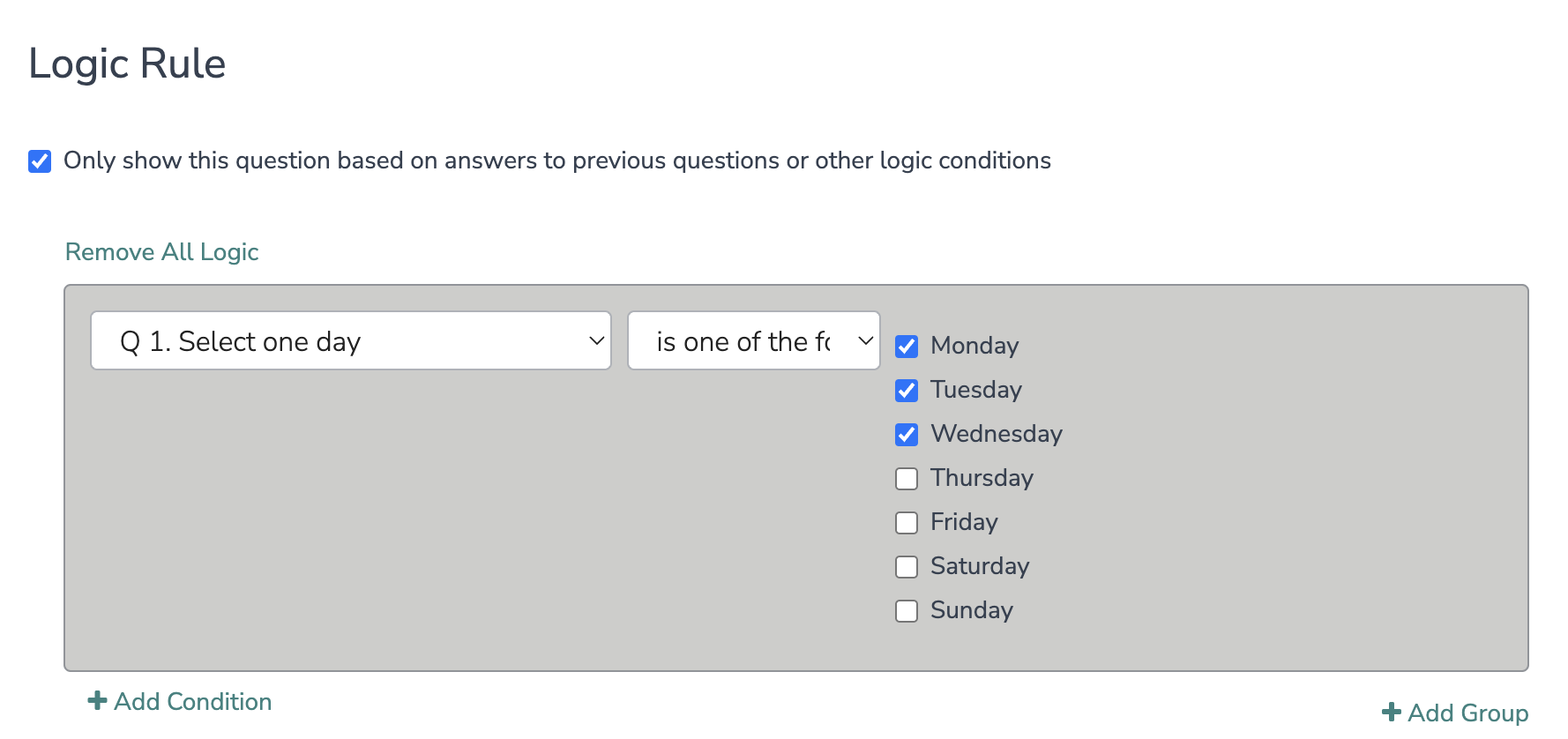Viewport: 1568px width, 739px height.
Task: Expand the 'is one of the' operator dropdown
Action: (753, 341)
